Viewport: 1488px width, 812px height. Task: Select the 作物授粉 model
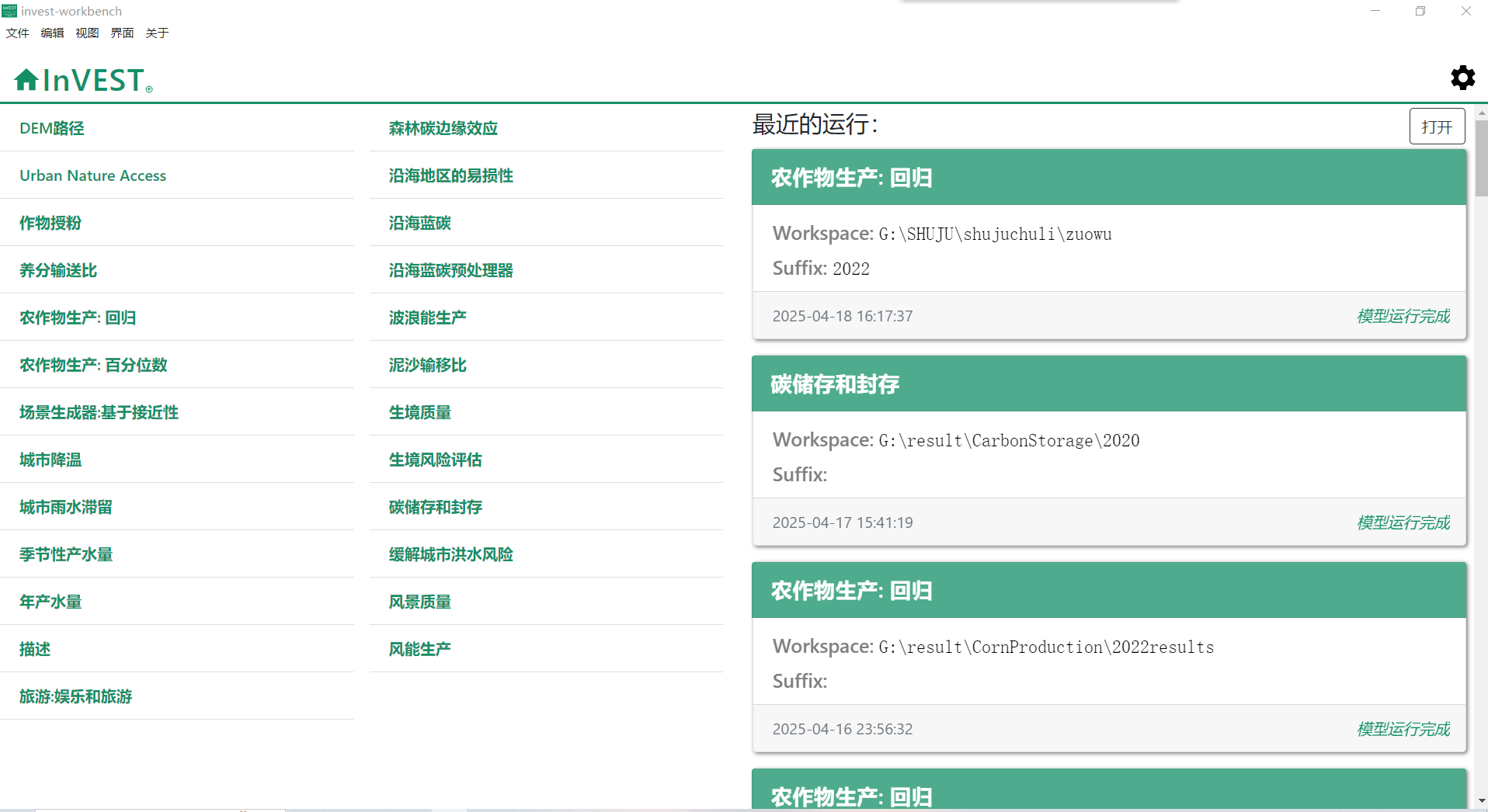point(177,223)
